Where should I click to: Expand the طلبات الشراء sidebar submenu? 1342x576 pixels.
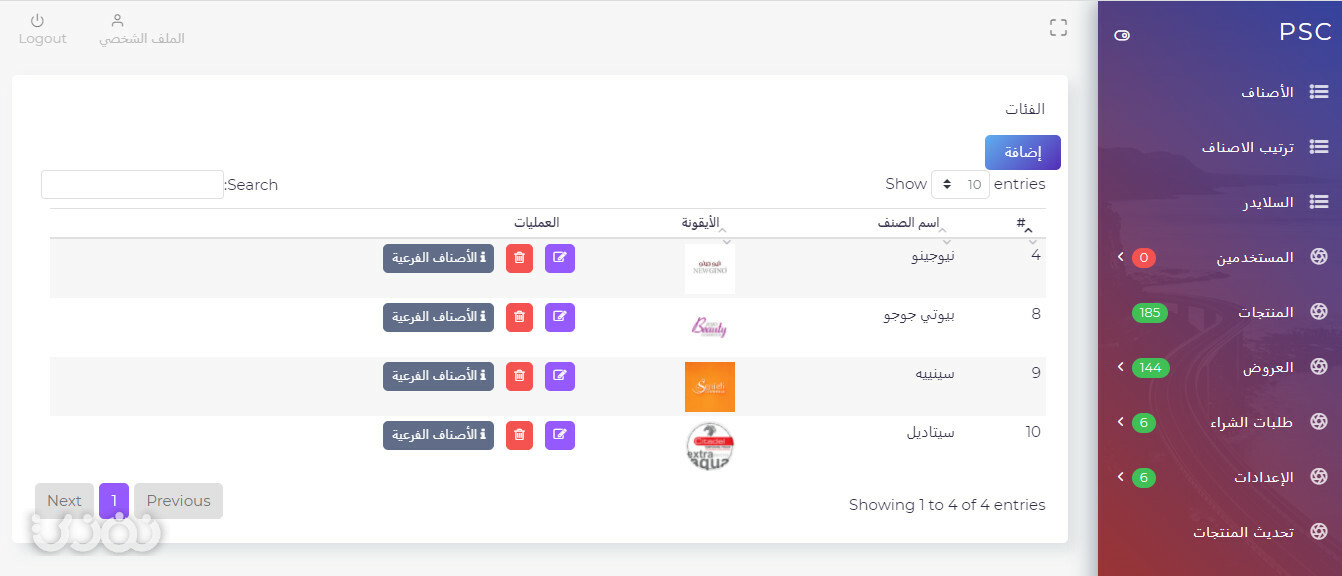pos(1121,422)
